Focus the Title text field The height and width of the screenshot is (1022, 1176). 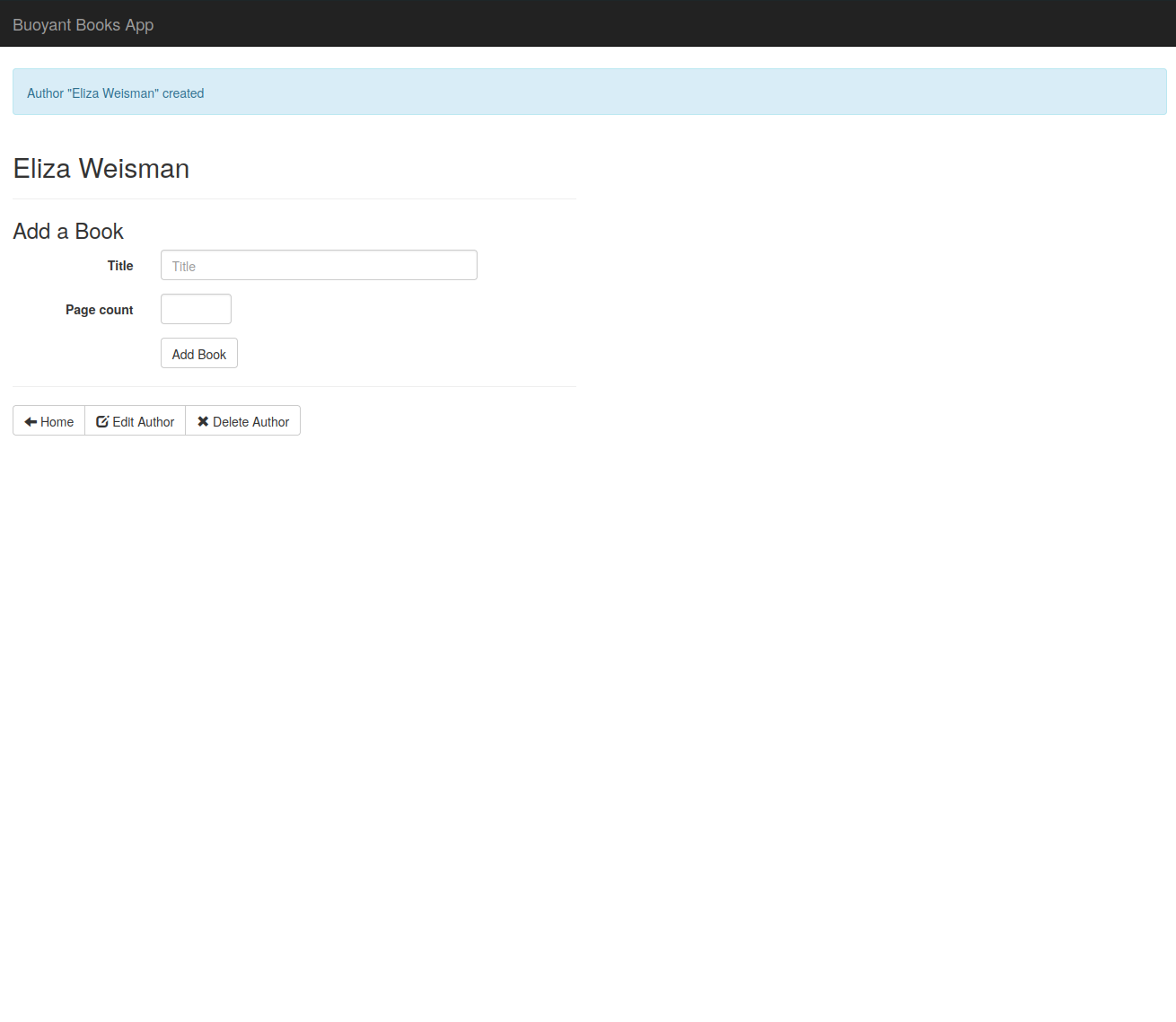319,266
